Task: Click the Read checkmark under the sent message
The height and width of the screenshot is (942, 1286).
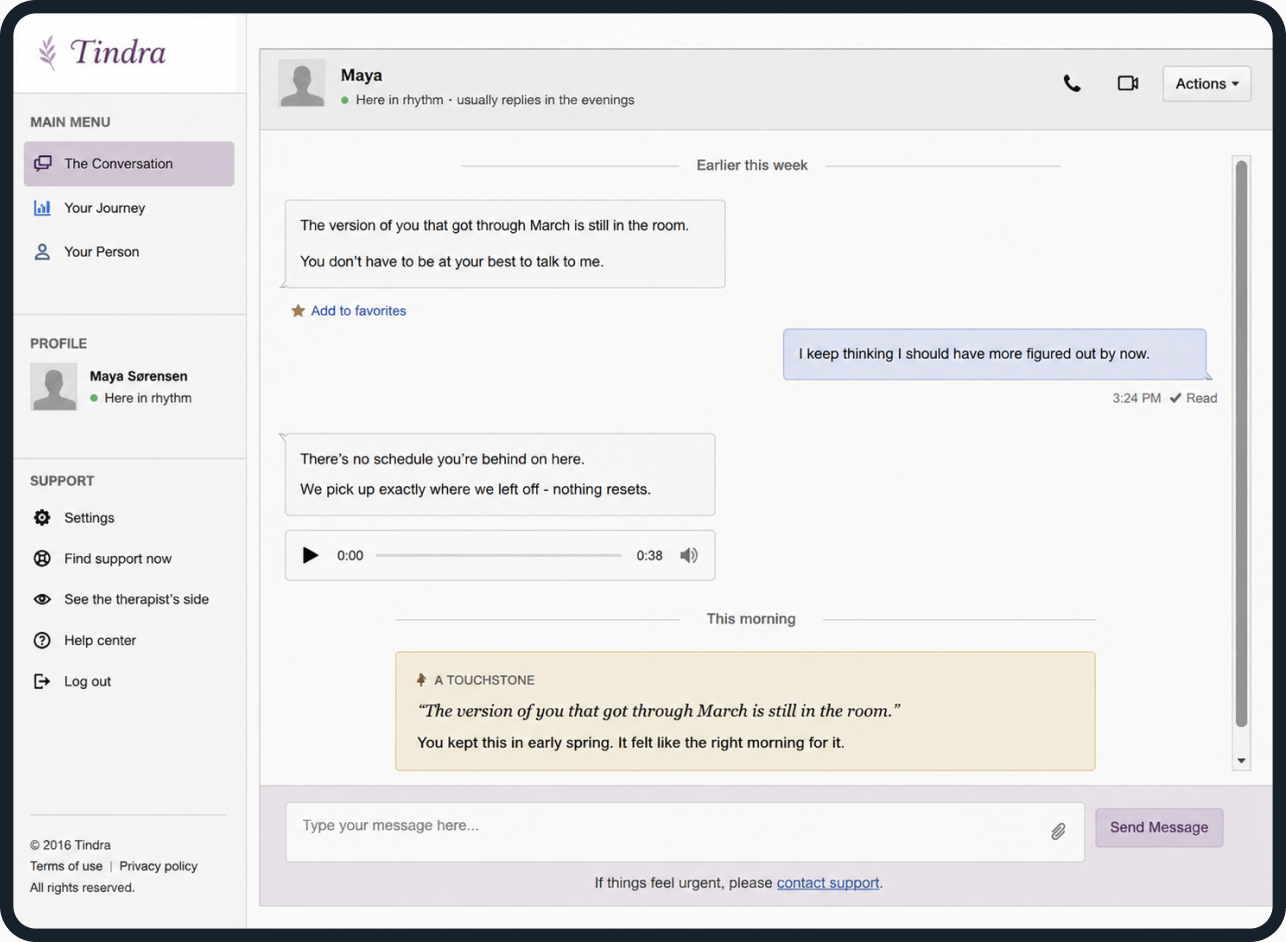Action: coord(1175,398)
